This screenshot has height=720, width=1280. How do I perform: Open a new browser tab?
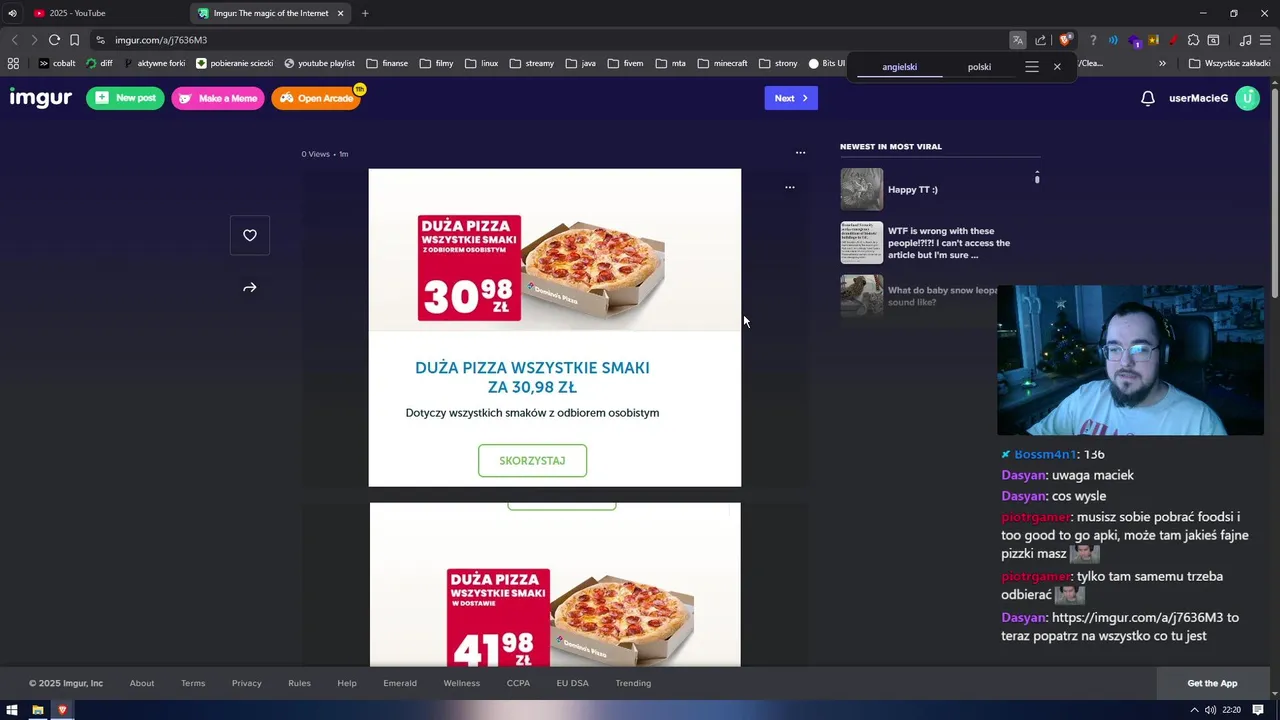(x=365, y=13)
